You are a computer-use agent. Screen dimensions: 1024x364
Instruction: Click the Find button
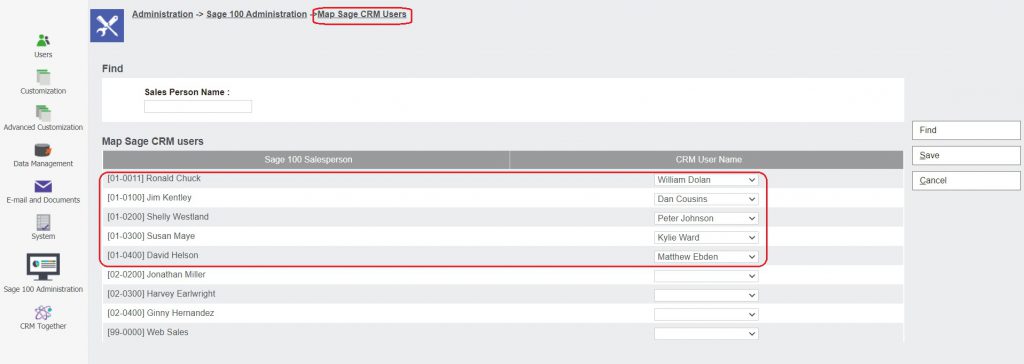pos(966,130)
